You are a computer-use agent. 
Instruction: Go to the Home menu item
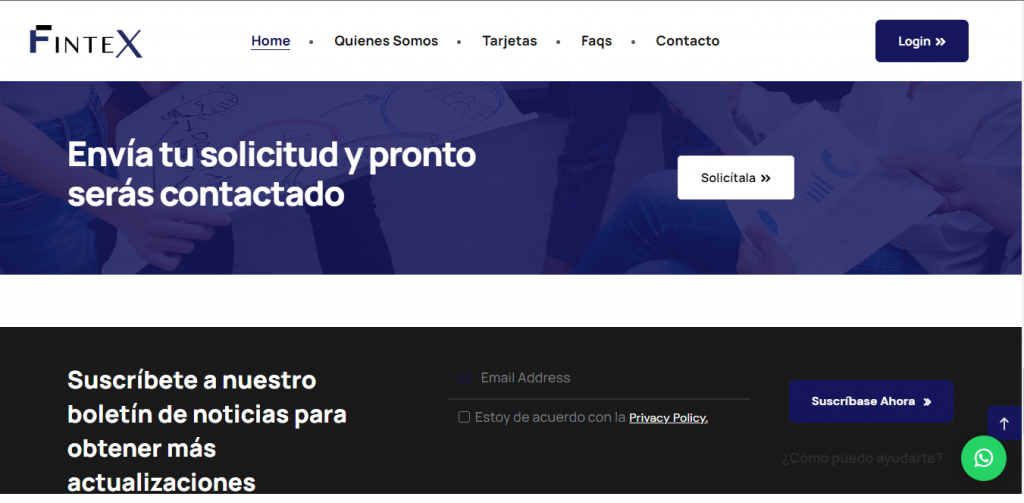pos(270,41)
